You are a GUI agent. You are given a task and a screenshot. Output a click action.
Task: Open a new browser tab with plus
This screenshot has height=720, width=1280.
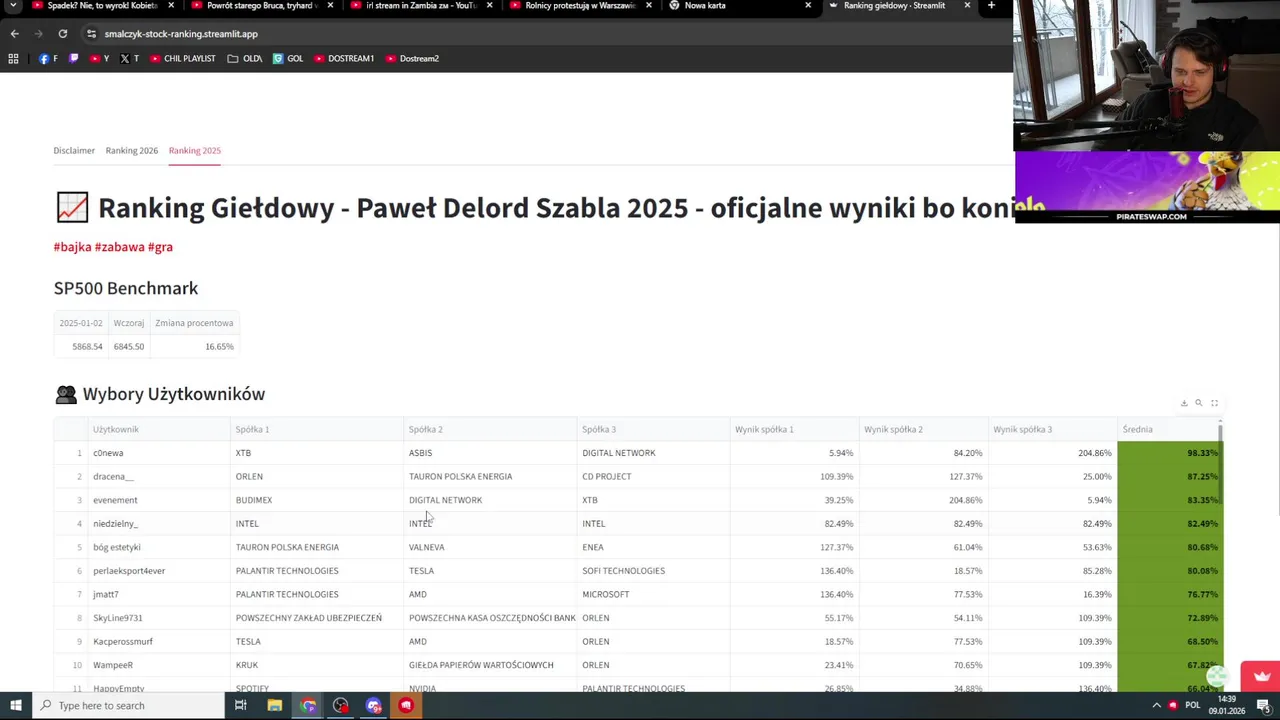[x=991, y=6]
